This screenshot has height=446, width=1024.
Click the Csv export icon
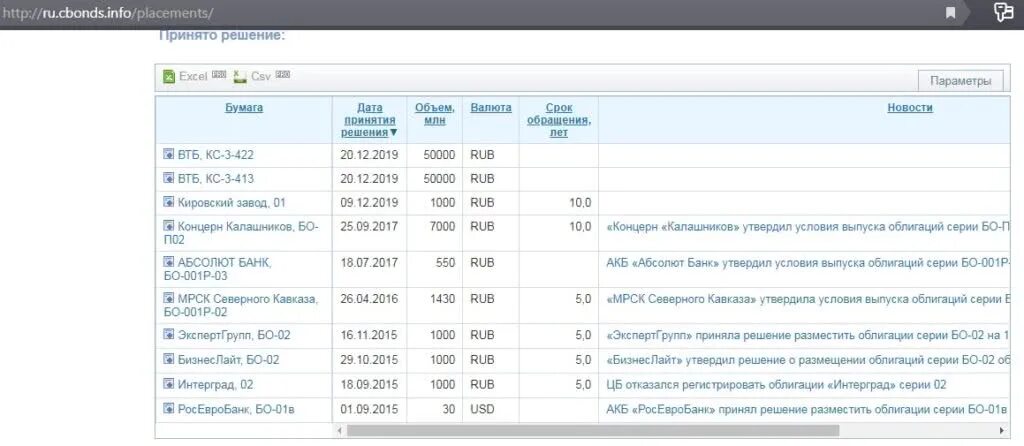coord(240,76)
